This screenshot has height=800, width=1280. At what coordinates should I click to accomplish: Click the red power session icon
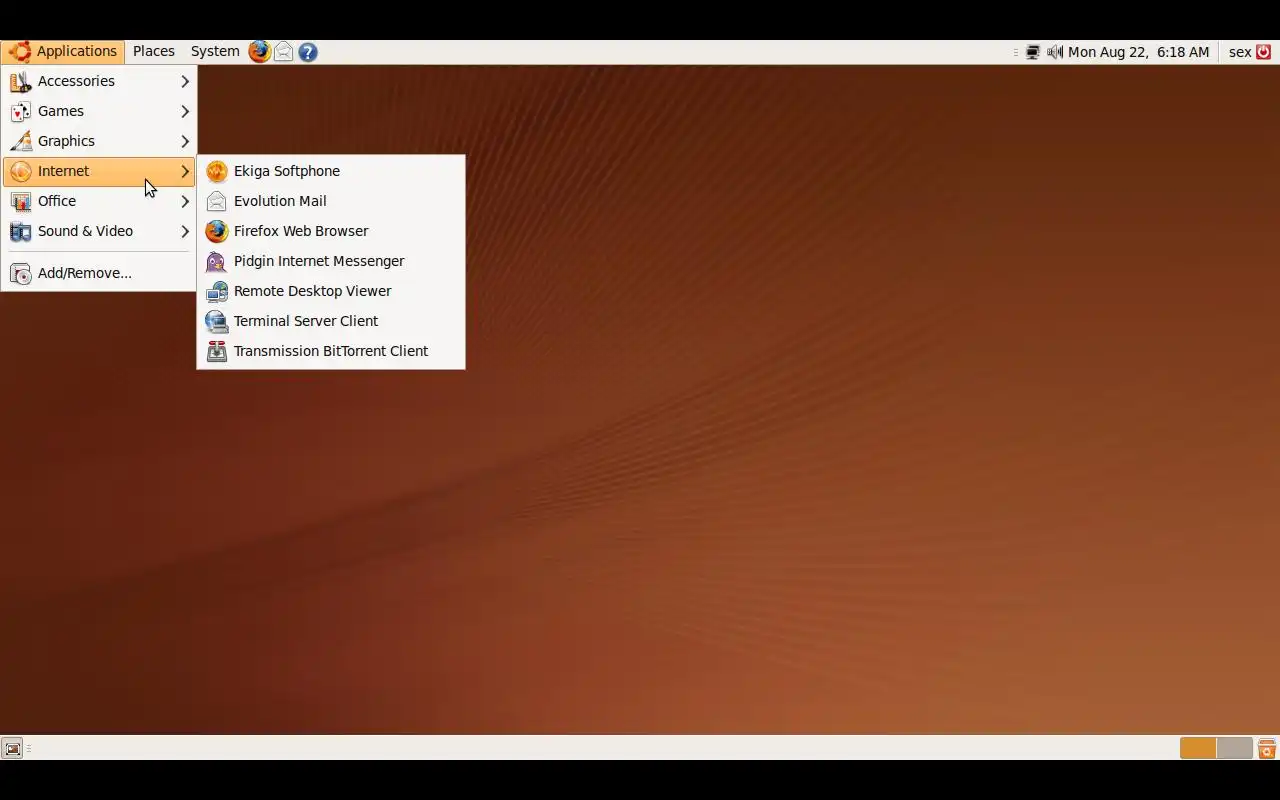(x=1265, y=52)
